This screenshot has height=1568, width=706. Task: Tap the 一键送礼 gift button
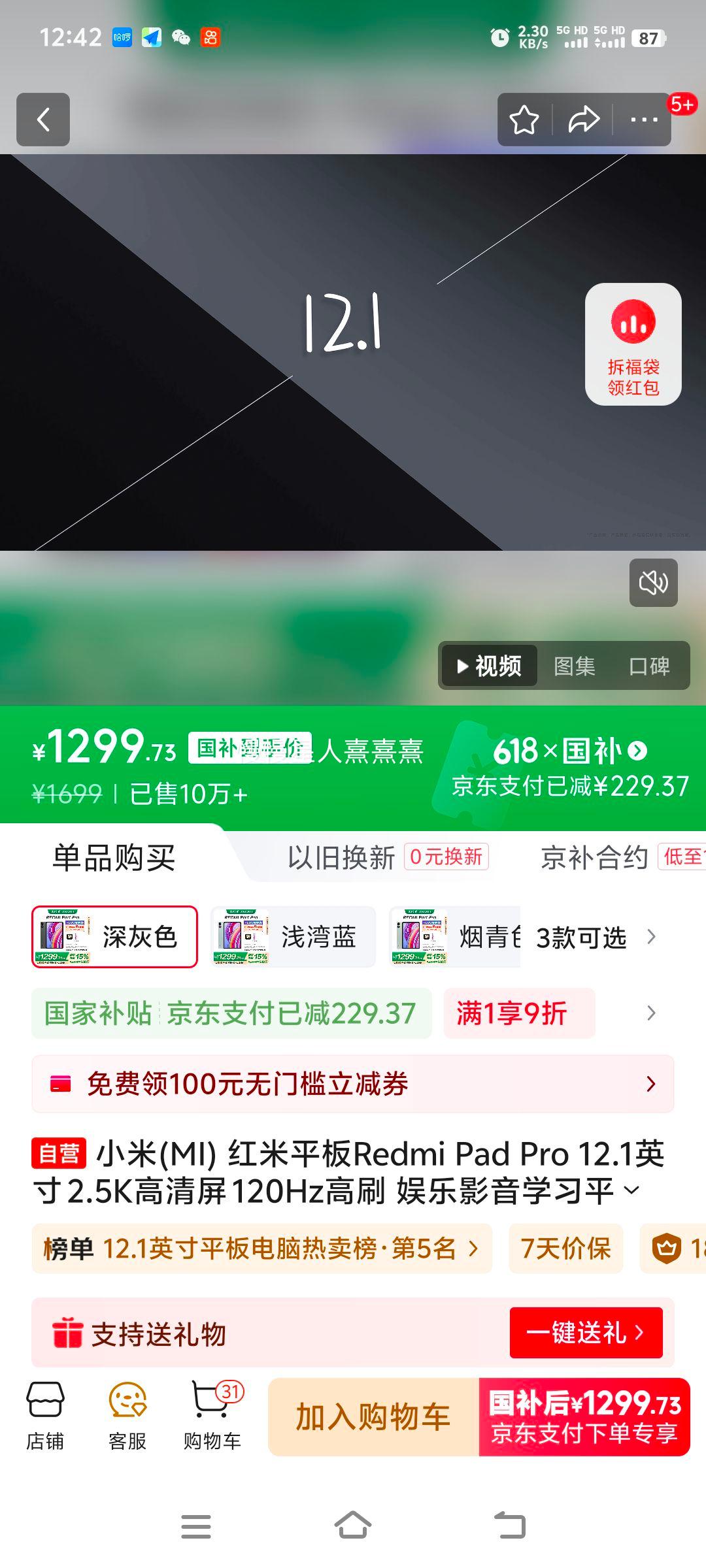click(586, 1332)
